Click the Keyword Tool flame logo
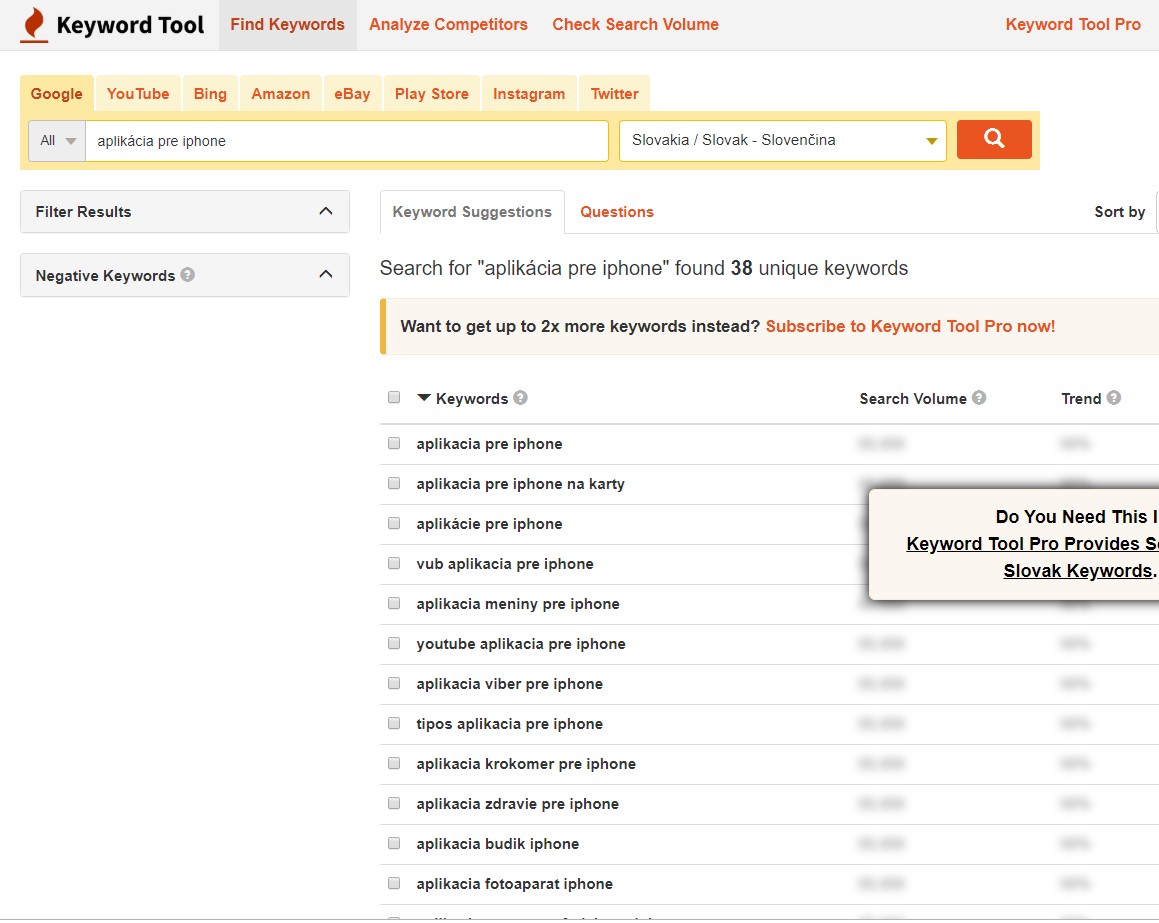Viewport: 1159px width, 923px height. pos(34,25)
